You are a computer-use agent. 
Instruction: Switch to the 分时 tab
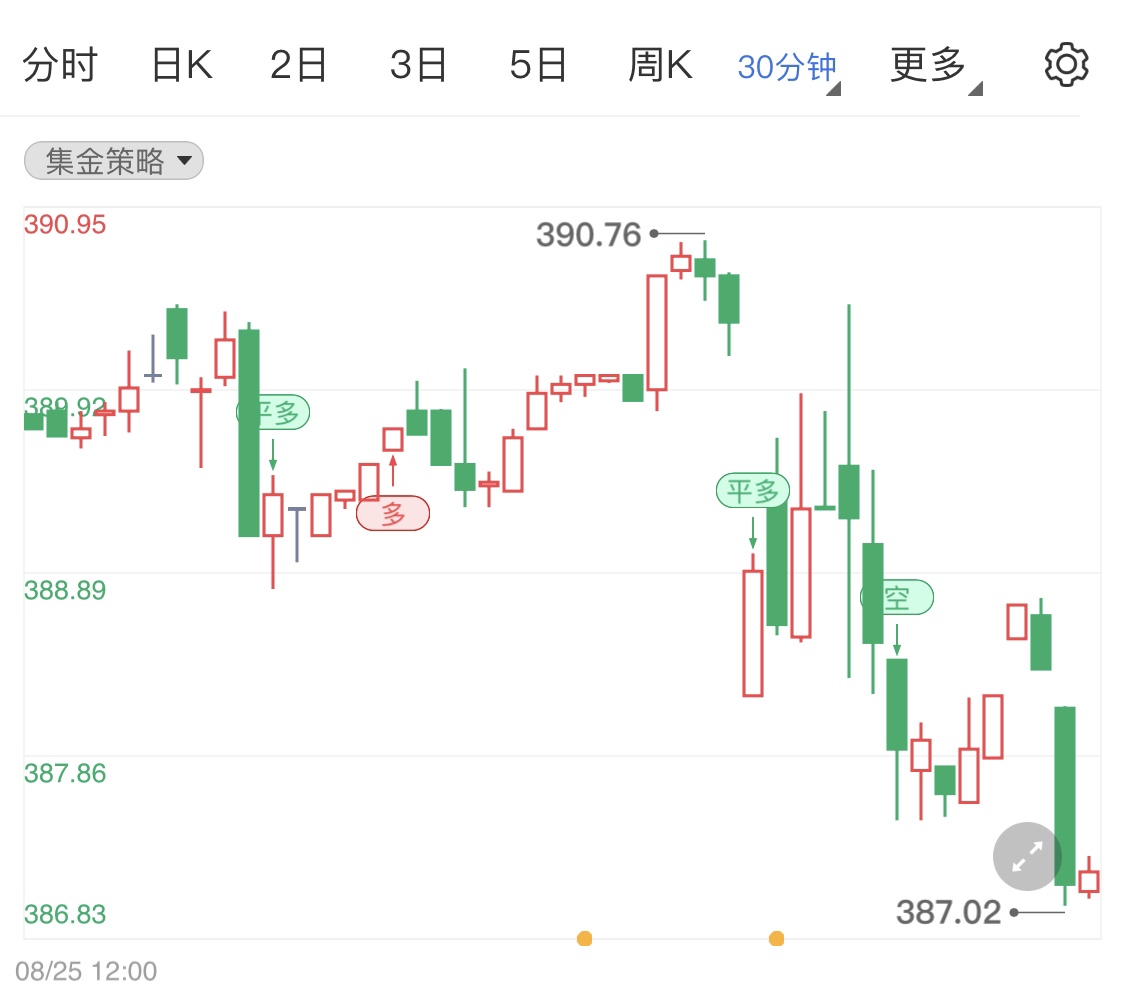[x=60, y=65]
